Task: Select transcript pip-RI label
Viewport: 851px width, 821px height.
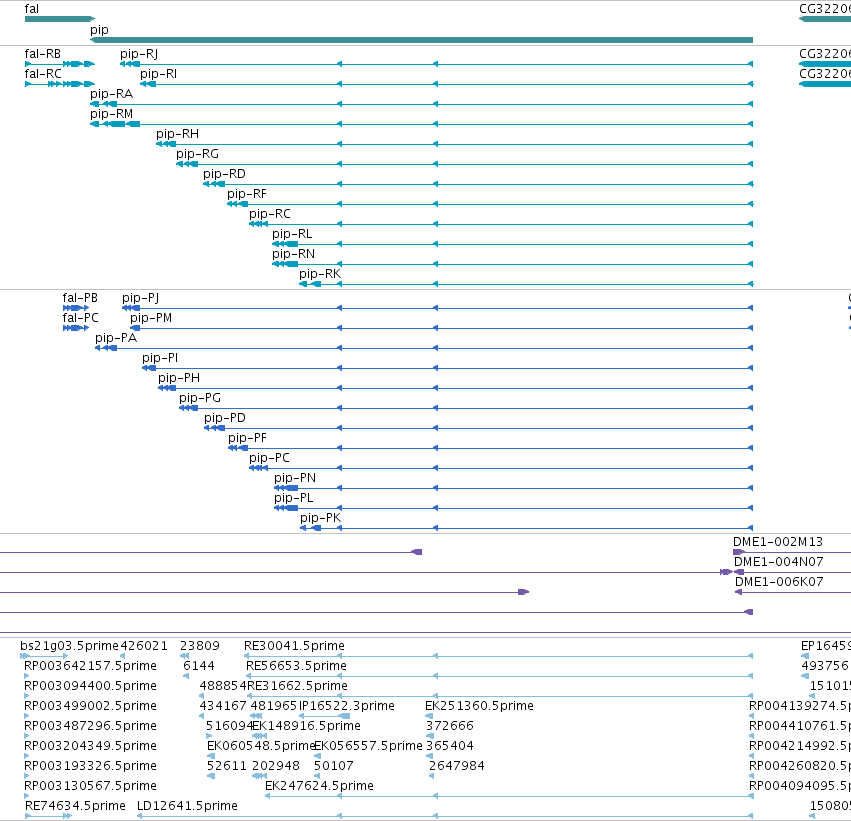Action: pyautogui.click(x=158, y=74)
